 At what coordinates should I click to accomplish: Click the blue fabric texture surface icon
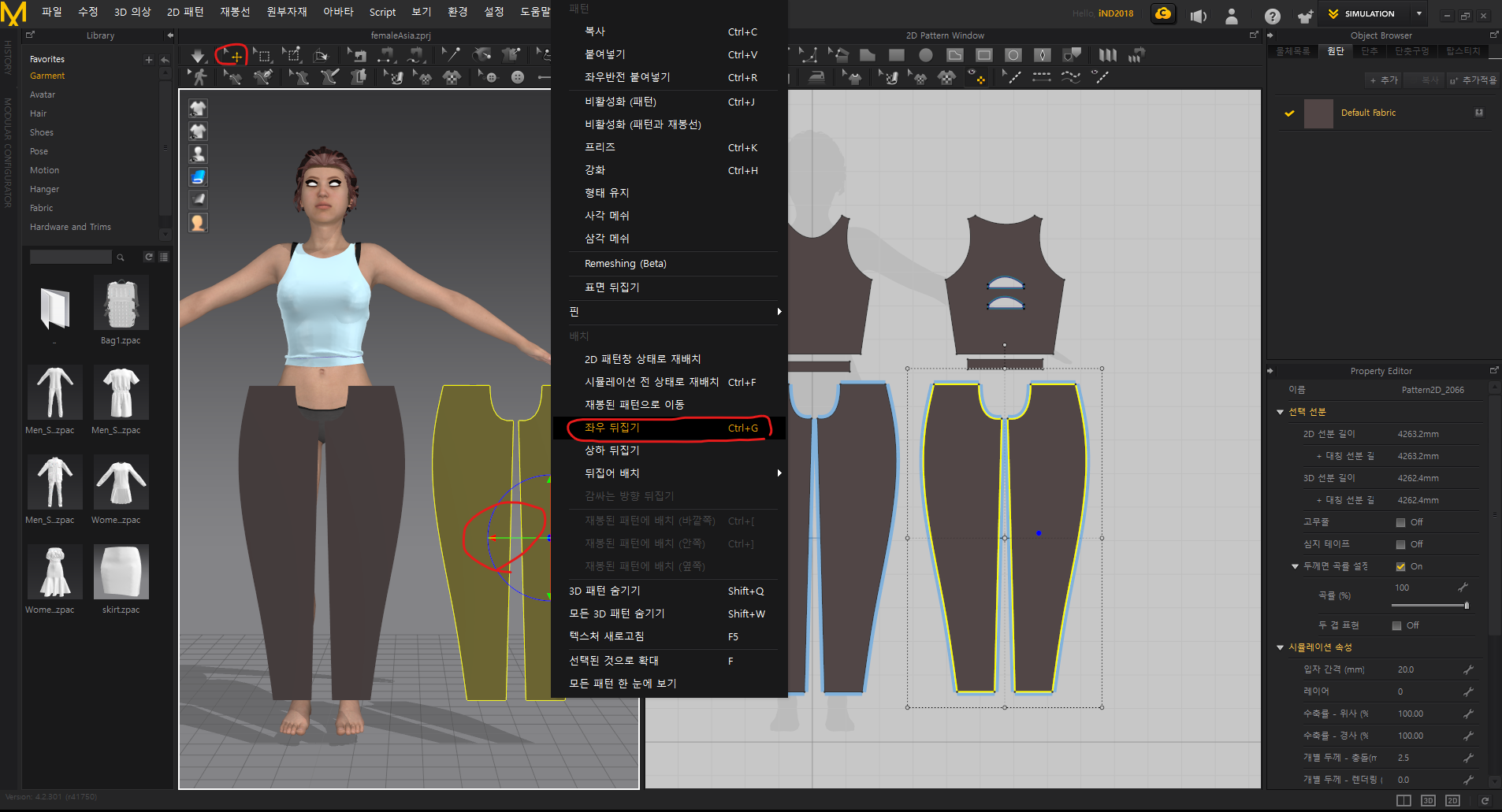(199, 177)
